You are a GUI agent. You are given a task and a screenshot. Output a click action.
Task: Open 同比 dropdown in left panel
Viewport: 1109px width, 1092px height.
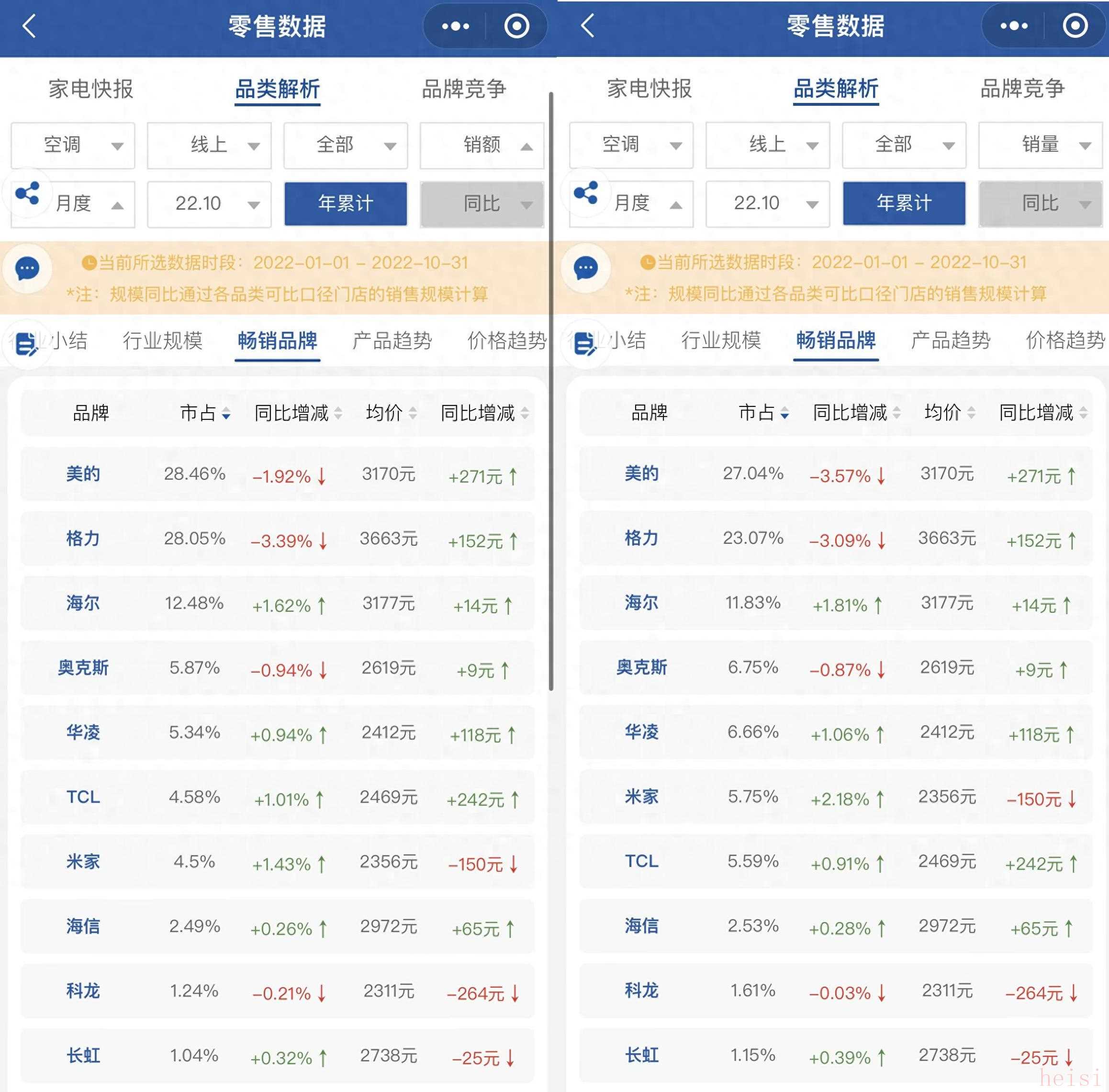pos(482,204)
